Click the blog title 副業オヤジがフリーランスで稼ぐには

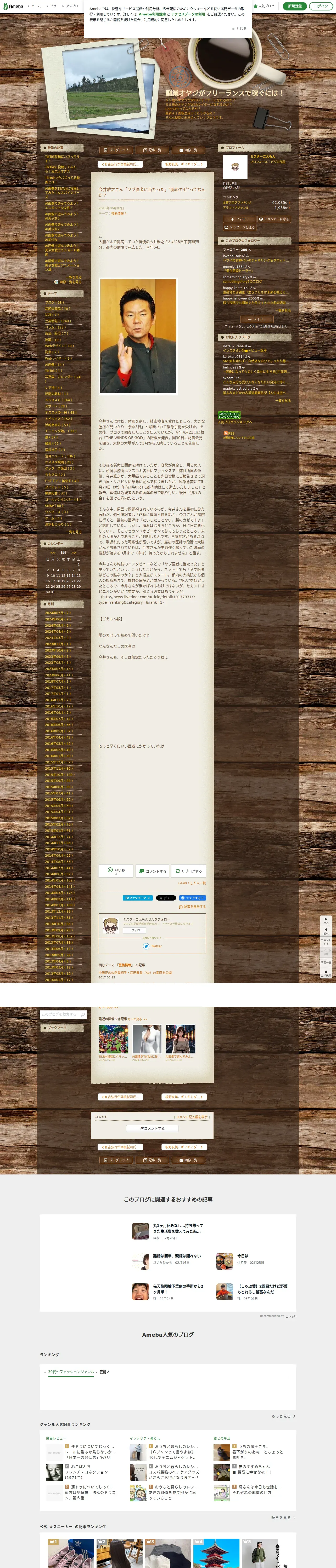pyautogui.click(x=225, y=93)
